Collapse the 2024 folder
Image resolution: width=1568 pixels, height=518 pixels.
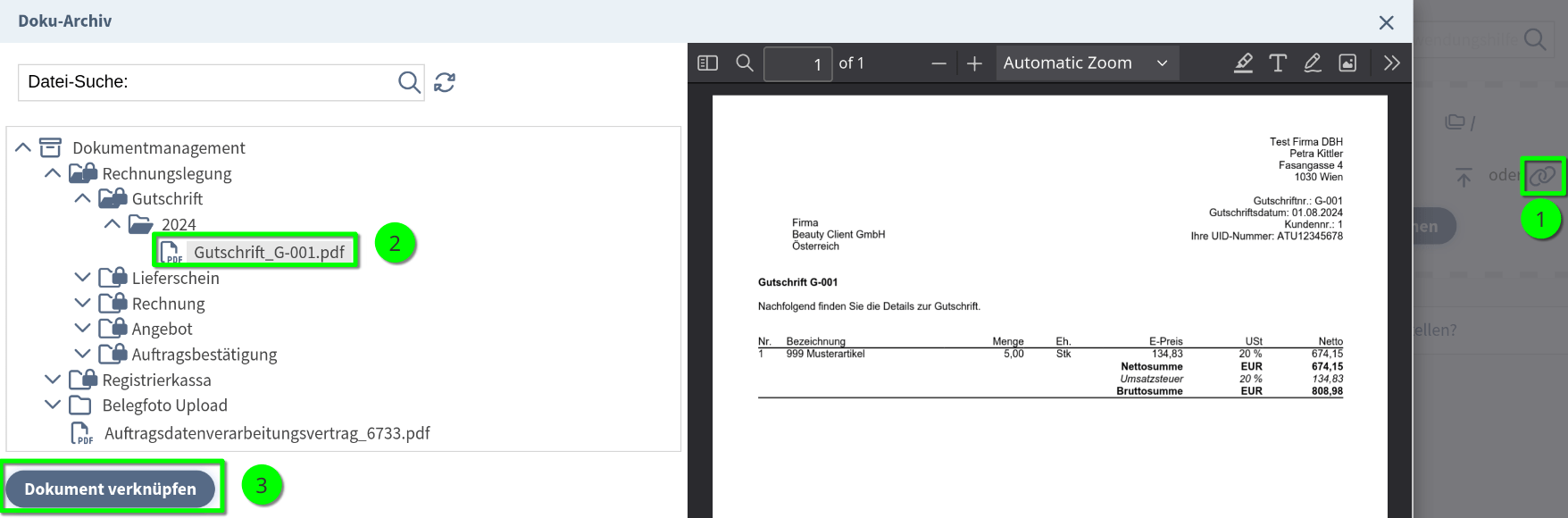113,224
